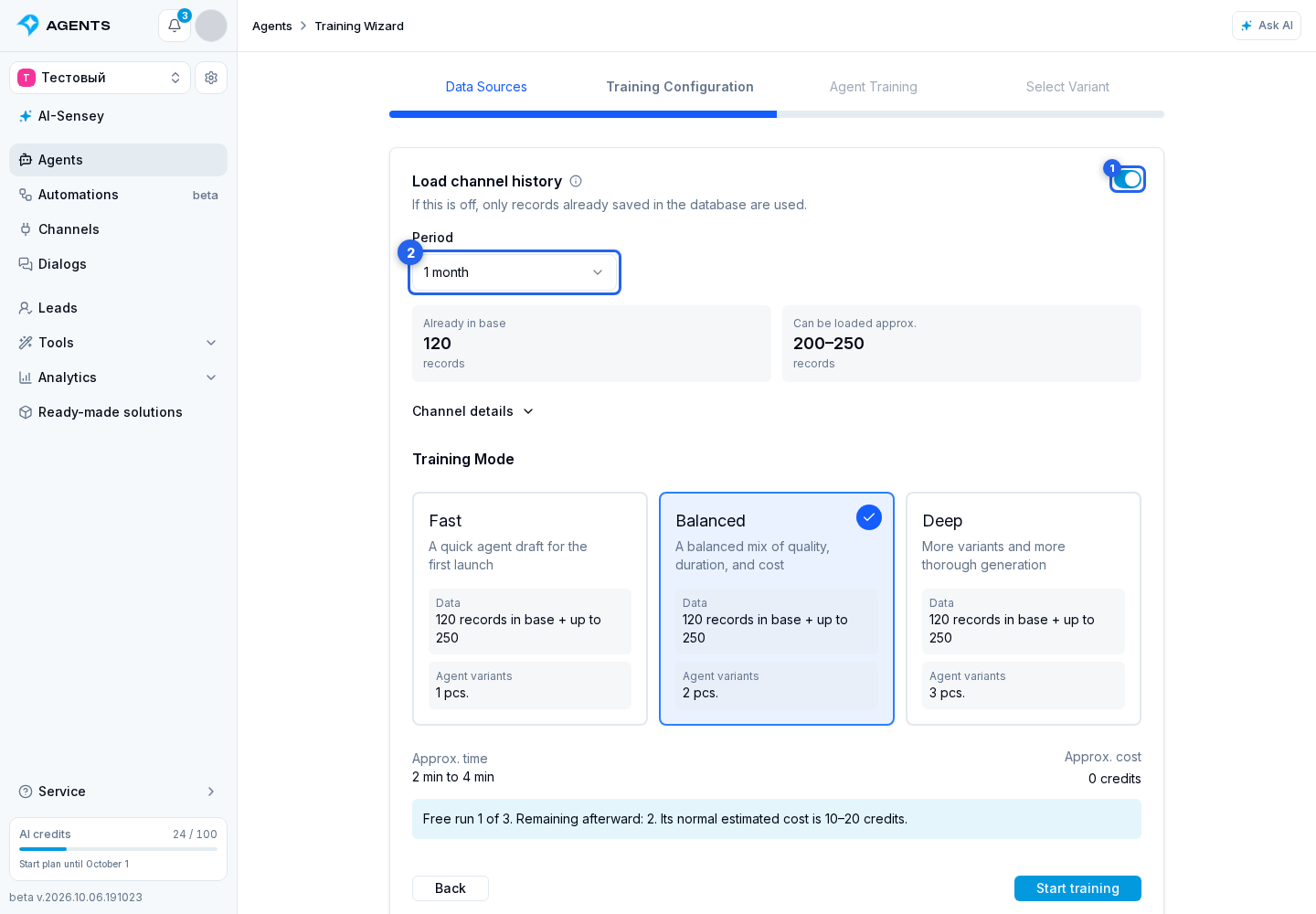The height and width of the screenshot is (914, 1316).
Task: Click the Ready-made solutions box icon
Action: (x=26, y=412)
